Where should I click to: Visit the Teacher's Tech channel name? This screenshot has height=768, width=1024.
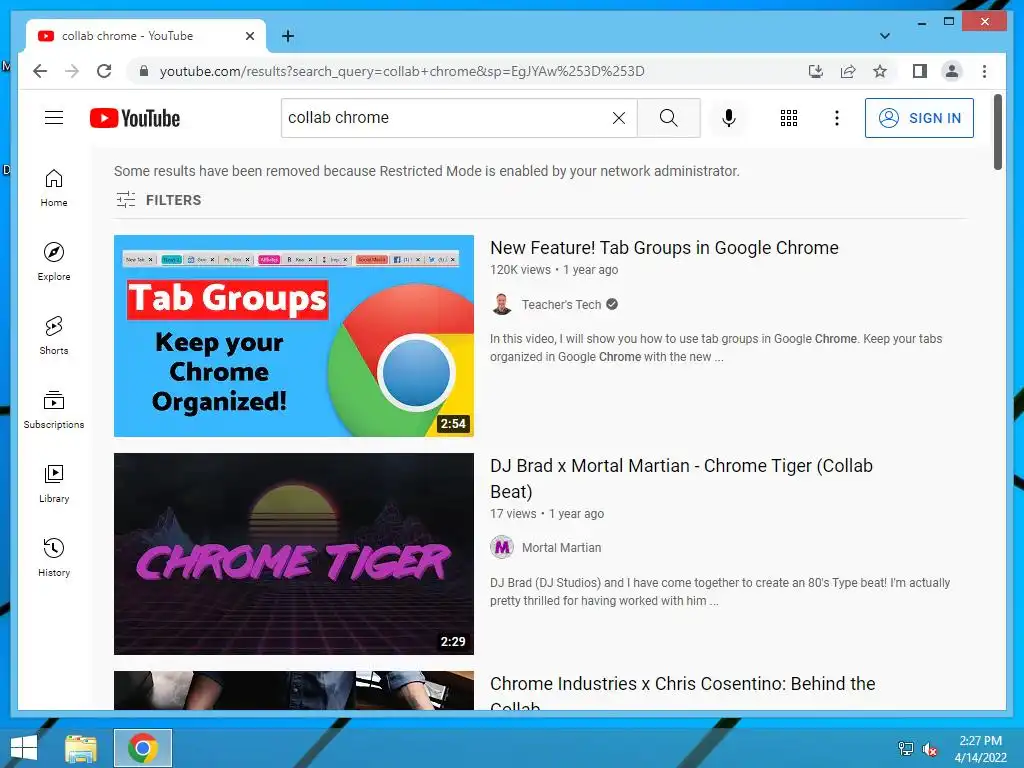point(561,304)
